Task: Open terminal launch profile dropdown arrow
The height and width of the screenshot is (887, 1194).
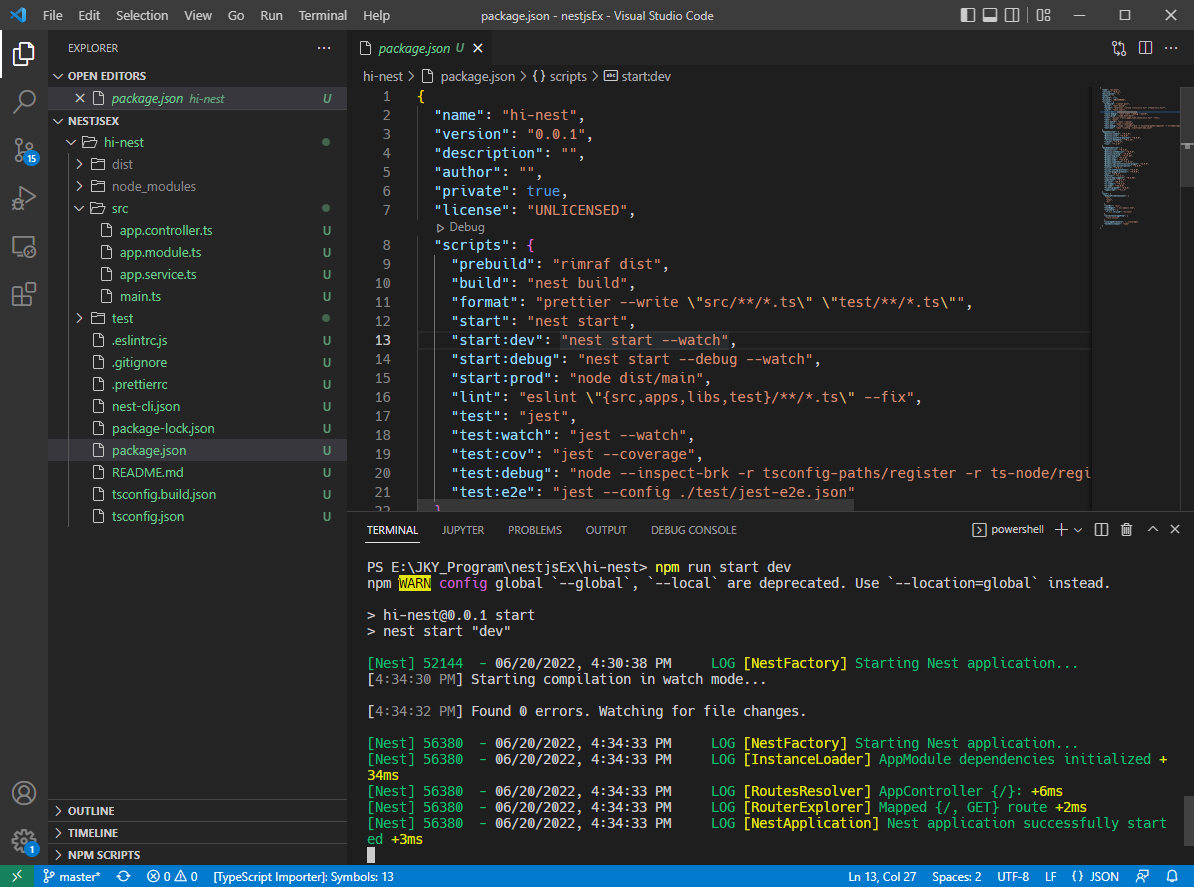Action: 1077,530
